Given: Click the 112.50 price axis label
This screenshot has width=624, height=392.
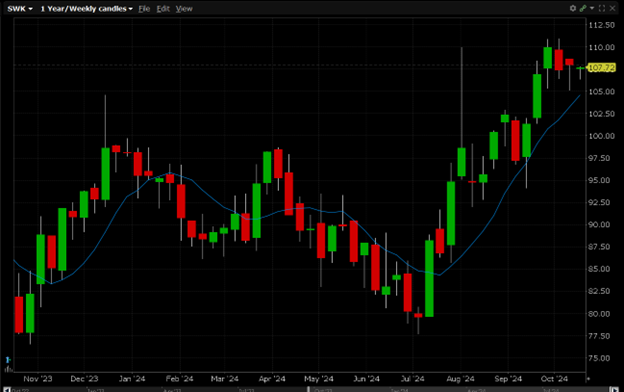Looking at the screenshot, I should pos(602,25).
